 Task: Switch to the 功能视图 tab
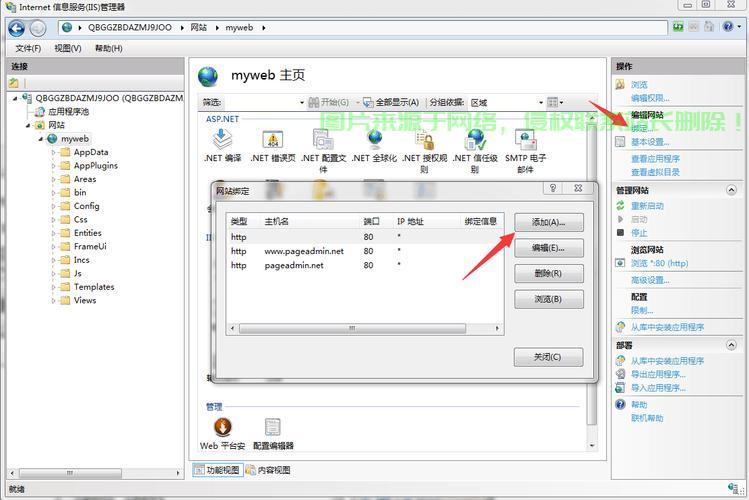tap(218, 470)
